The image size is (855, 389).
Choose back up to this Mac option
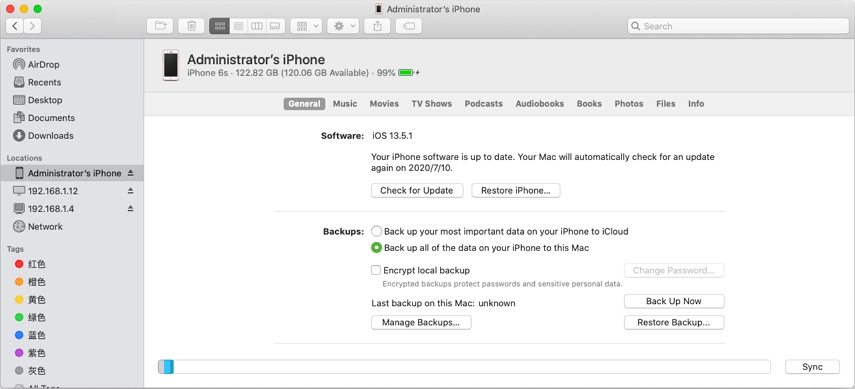pos(376,248)
